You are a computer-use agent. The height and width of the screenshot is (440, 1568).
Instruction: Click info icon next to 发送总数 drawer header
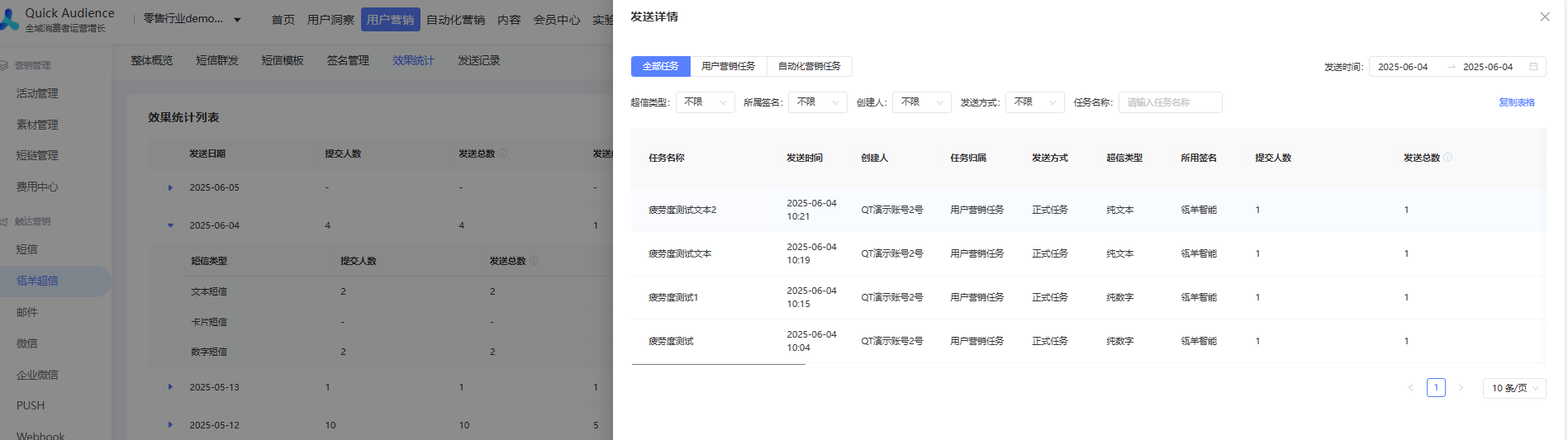[1447, 158]
